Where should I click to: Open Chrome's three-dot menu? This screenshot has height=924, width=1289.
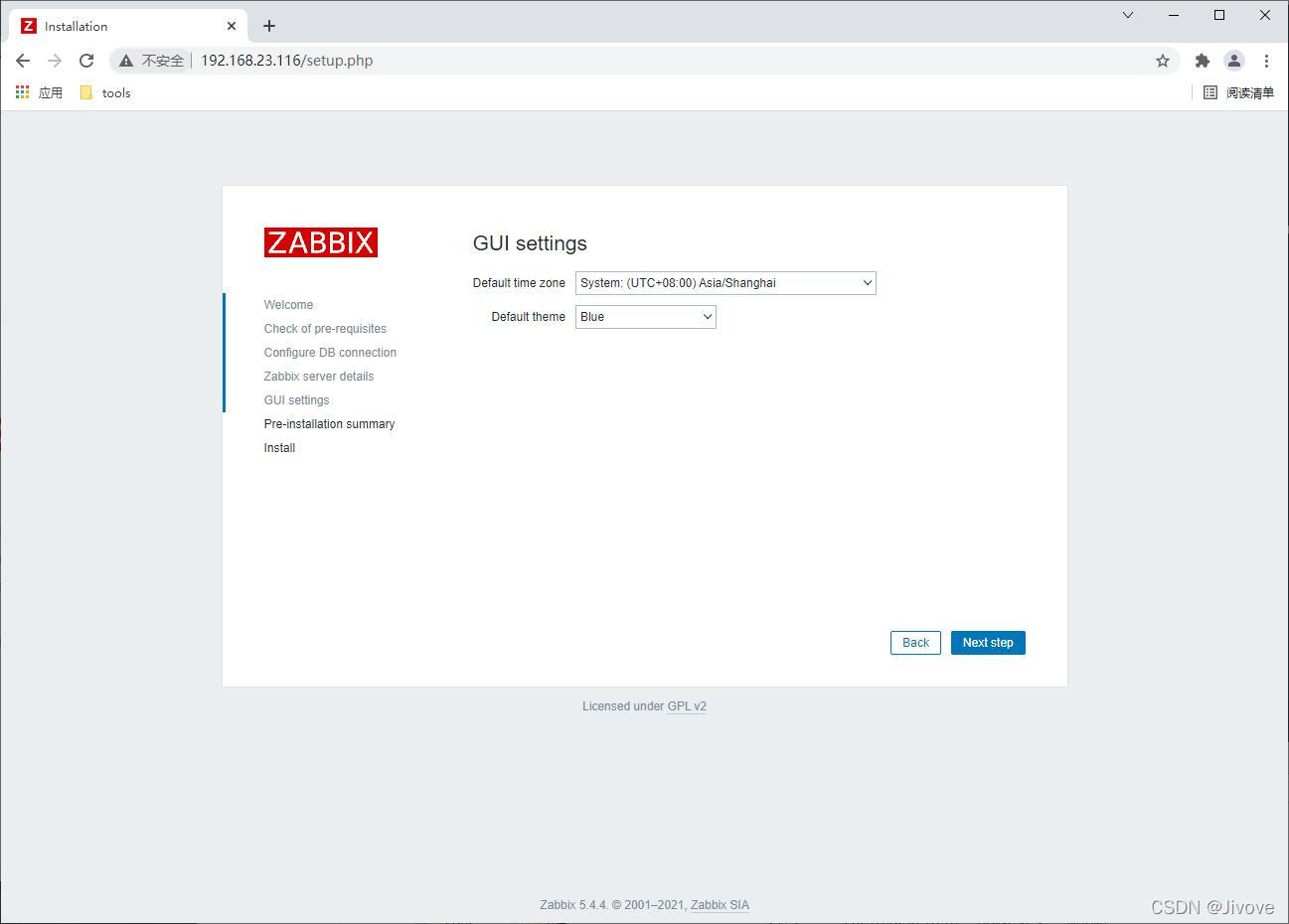tap(1266, 61)
